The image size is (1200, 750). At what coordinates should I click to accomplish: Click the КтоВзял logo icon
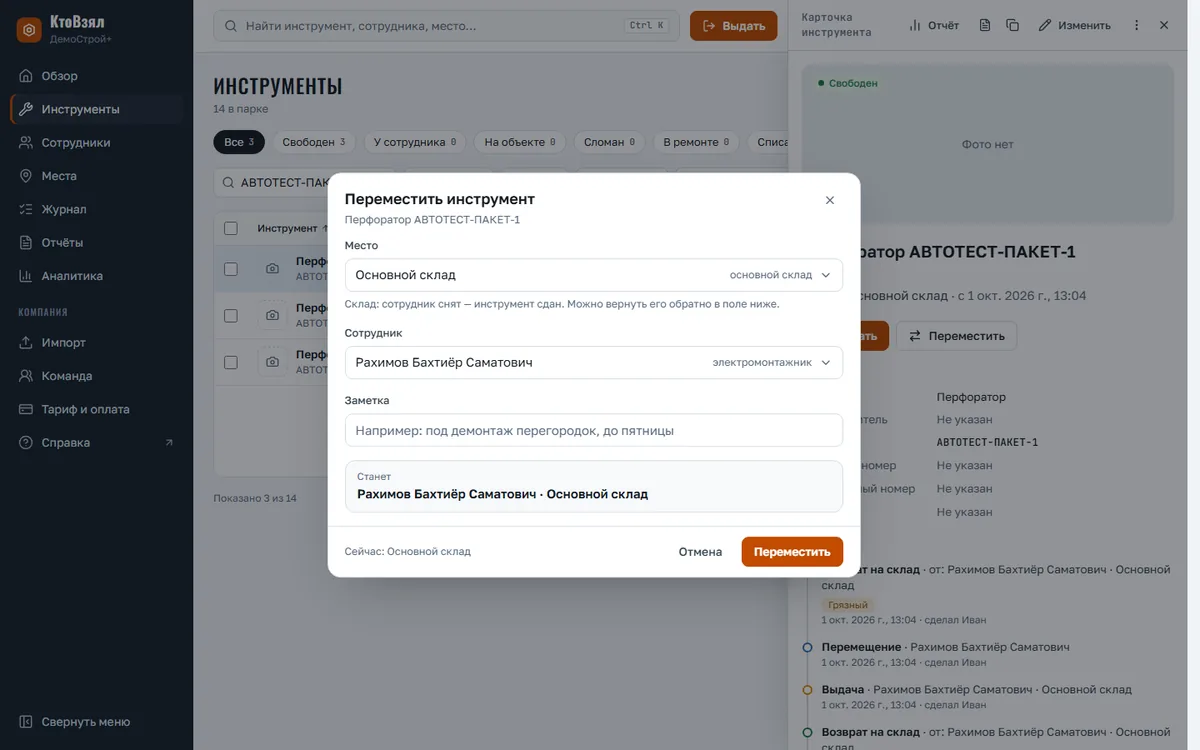coord(29,30)
